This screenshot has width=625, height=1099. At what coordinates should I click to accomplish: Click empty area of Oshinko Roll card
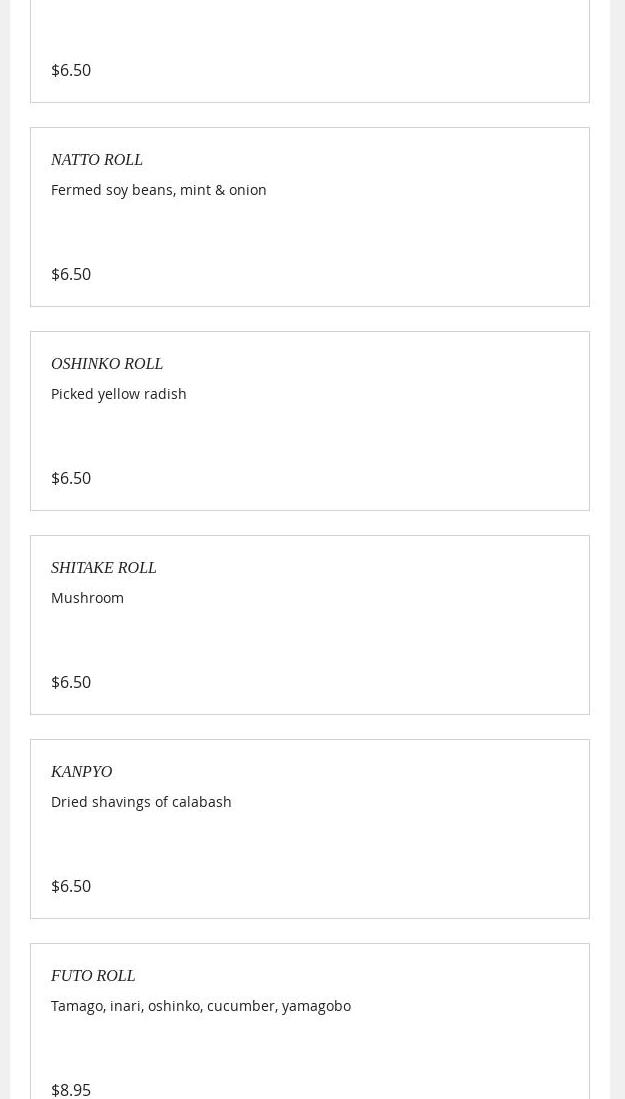pos(420,440)
